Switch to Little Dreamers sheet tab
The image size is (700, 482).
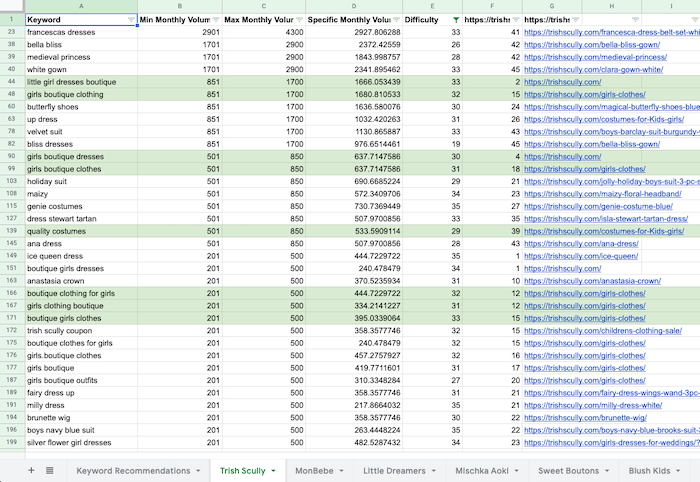(x=394, y=471)
